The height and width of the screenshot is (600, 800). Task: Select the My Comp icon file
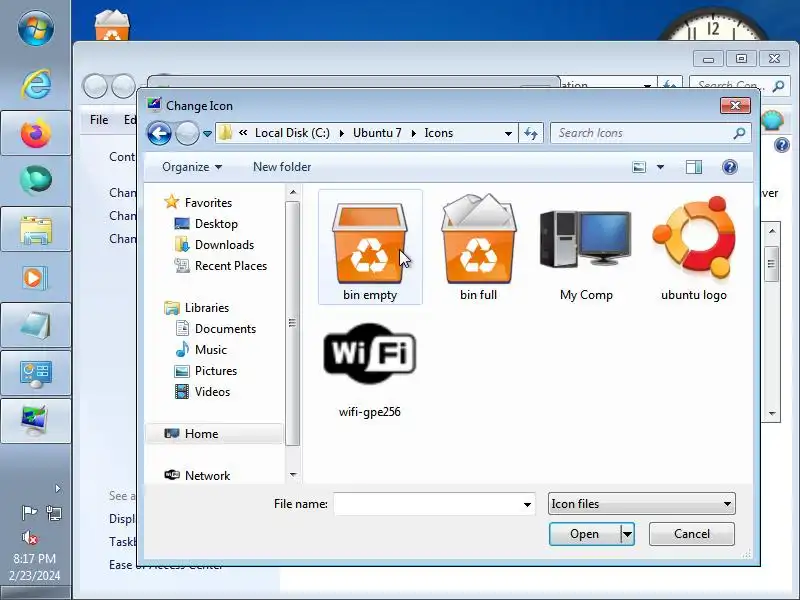(x=586, y=247)
